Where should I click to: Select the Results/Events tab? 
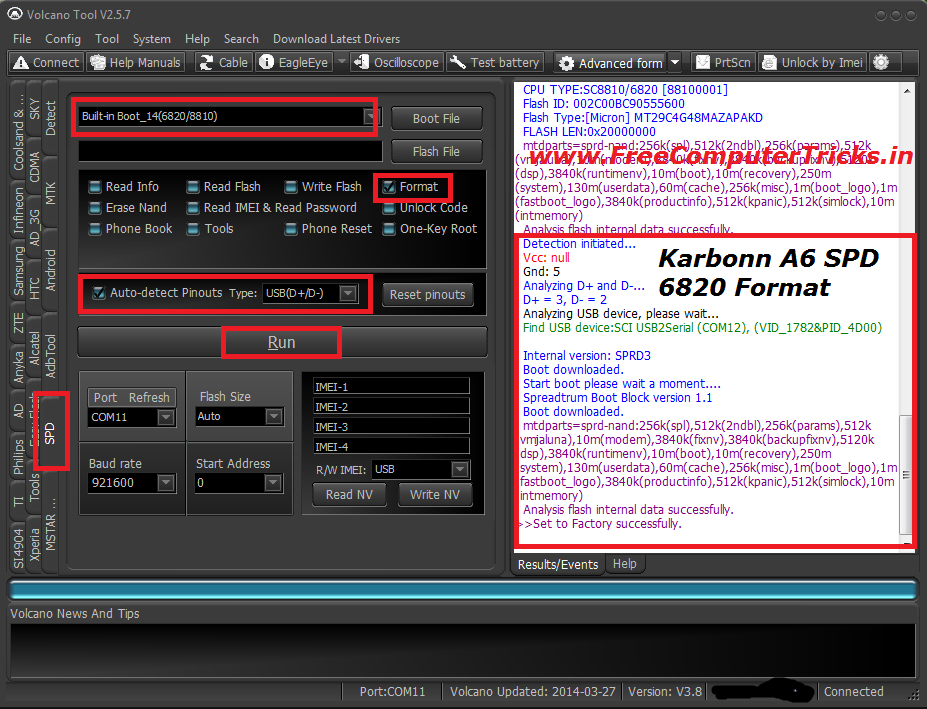(x=558, y=565)
